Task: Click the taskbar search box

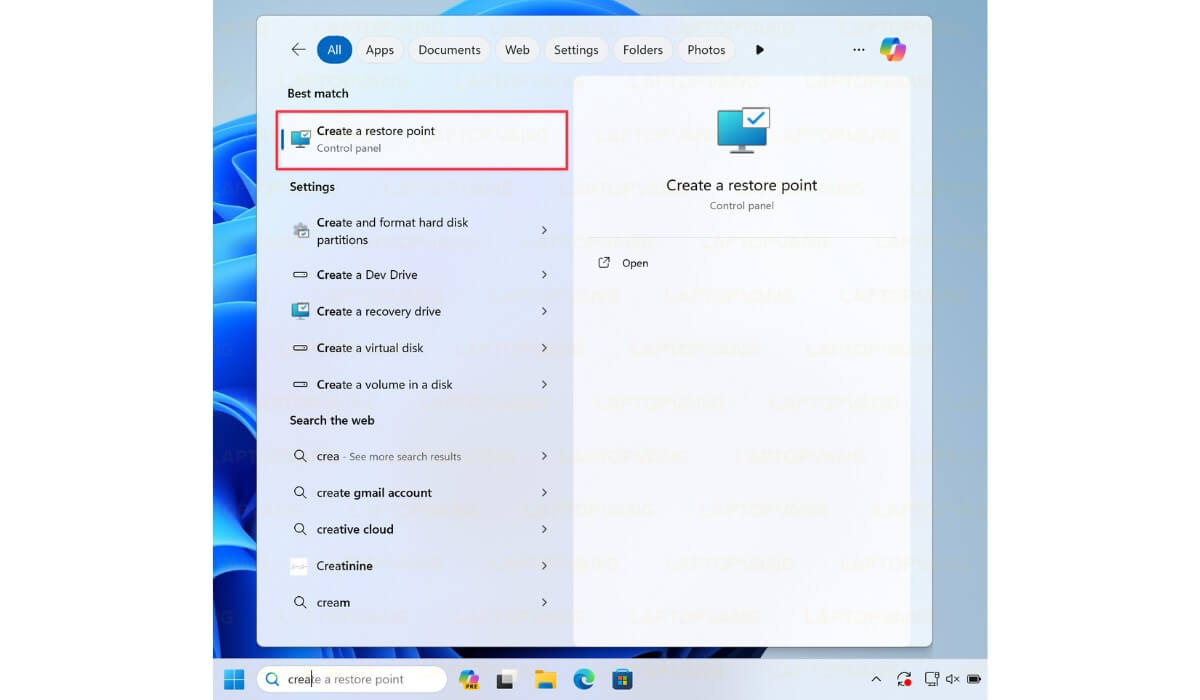Action: pos(352,679)
